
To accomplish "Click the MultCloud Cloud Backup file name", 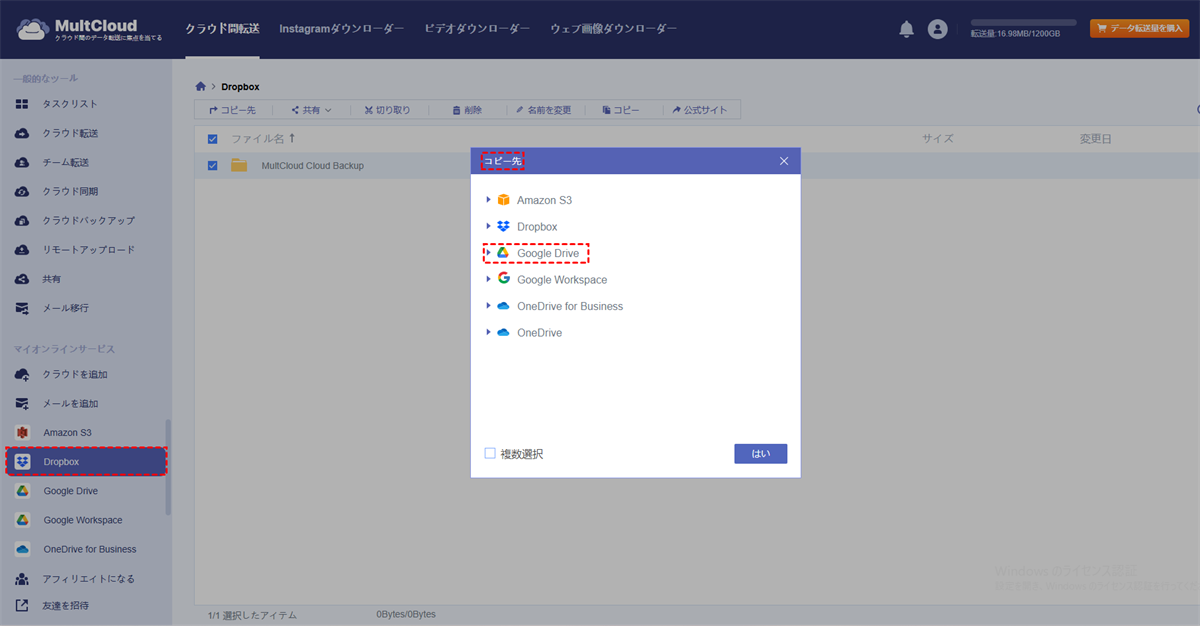I will click(x=313, y=165).
